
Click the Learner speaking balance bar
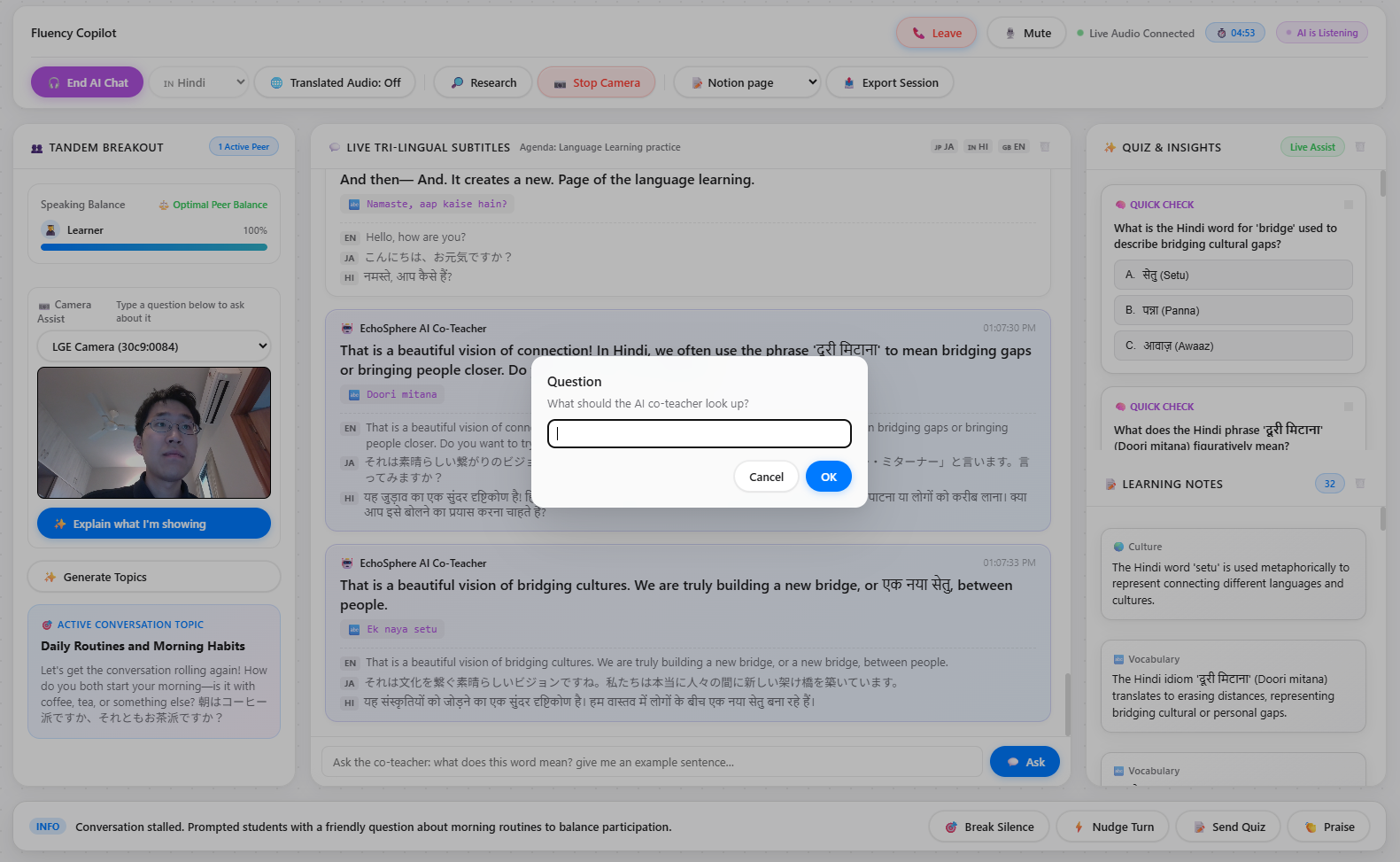point(154,247)
